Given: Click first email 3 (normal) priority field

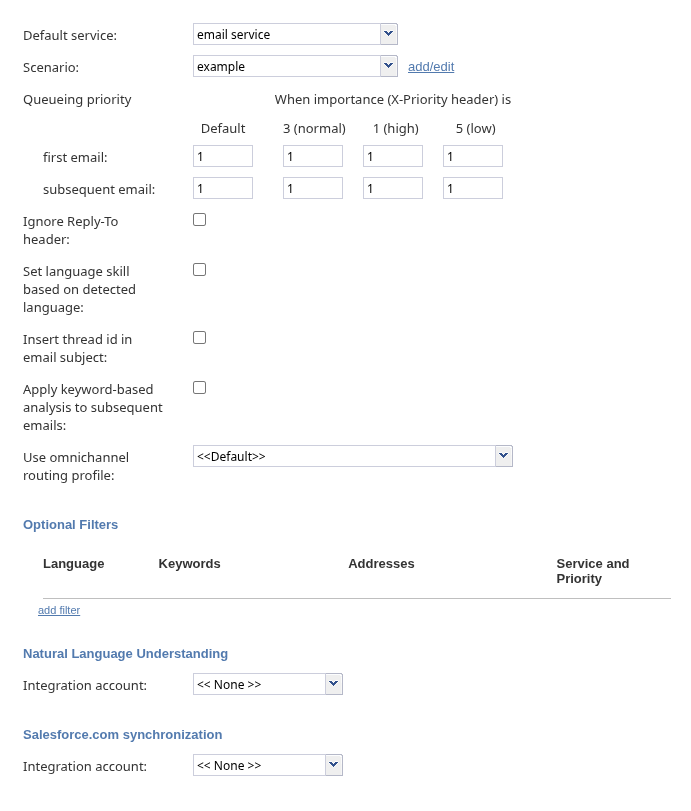Looking at the screenshot, I should (x=313, y=157).
